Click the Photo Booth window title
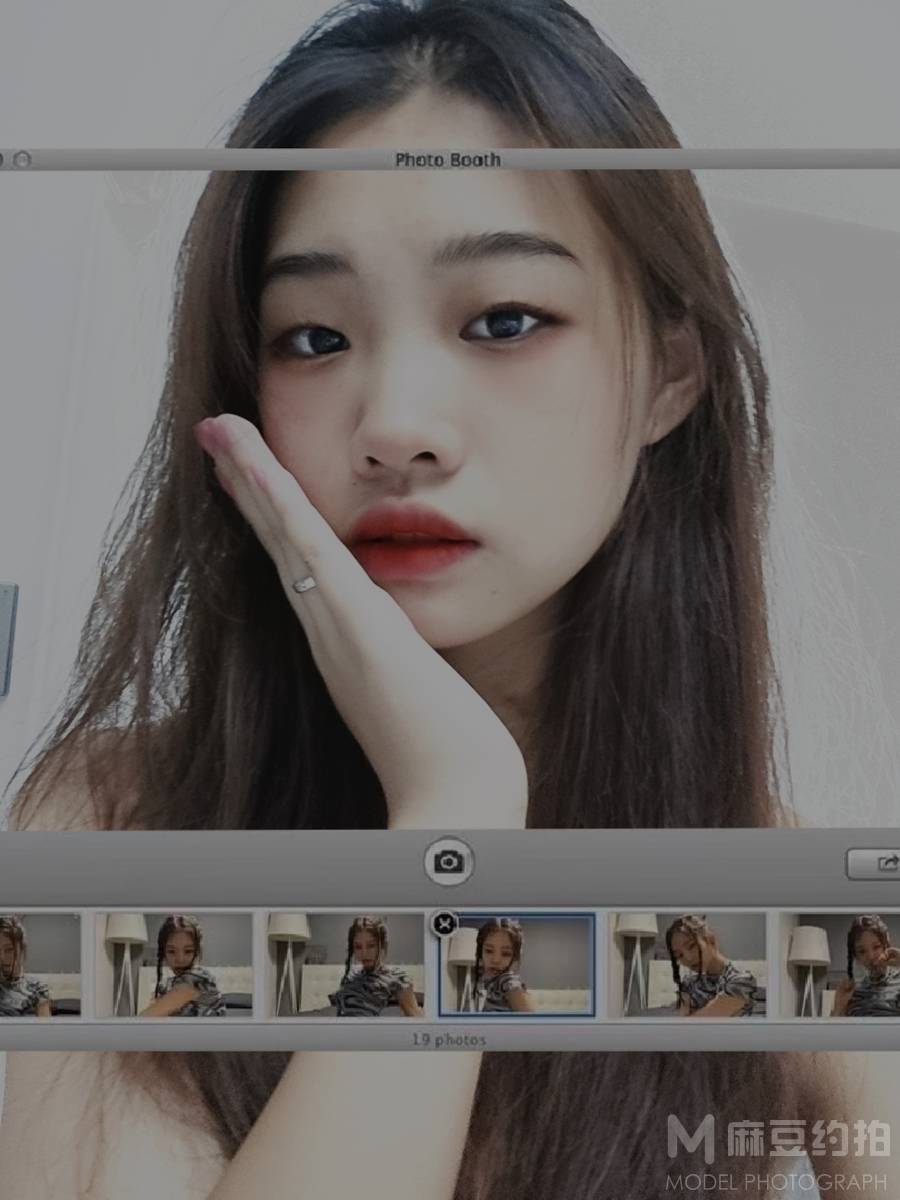The width and height of the screenshot is (900, 1200). pos(448,160)
